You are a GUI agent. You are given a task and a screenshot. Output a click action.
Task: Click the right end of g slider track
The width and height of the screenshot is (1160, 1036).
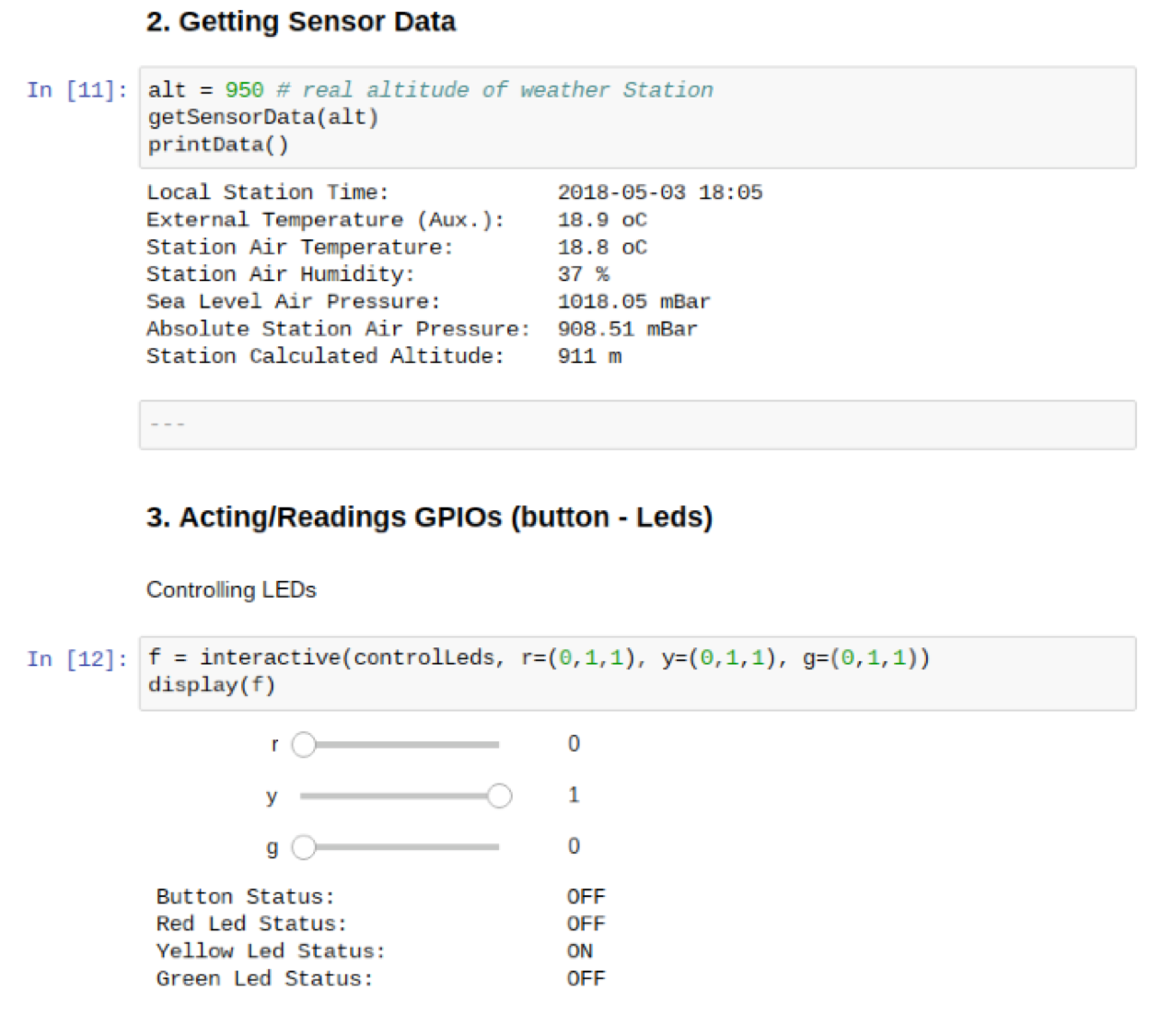coord(496,847)
